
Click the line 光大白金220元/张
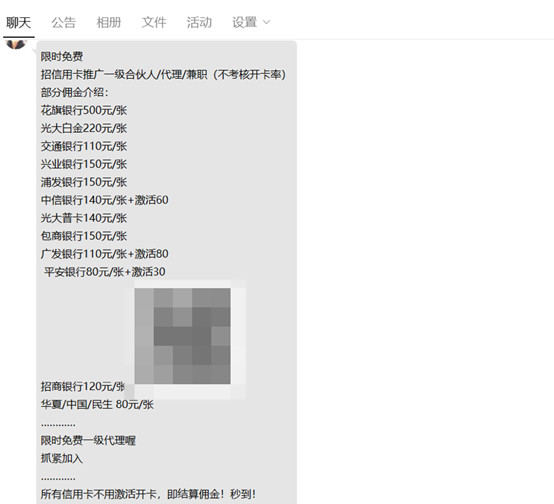click(x=84, y=128)
